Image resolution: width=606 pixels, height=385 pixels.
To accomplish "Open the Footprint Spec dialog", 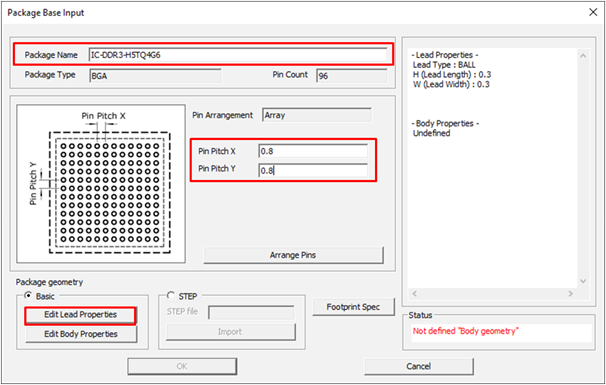I will click(353, 307).
